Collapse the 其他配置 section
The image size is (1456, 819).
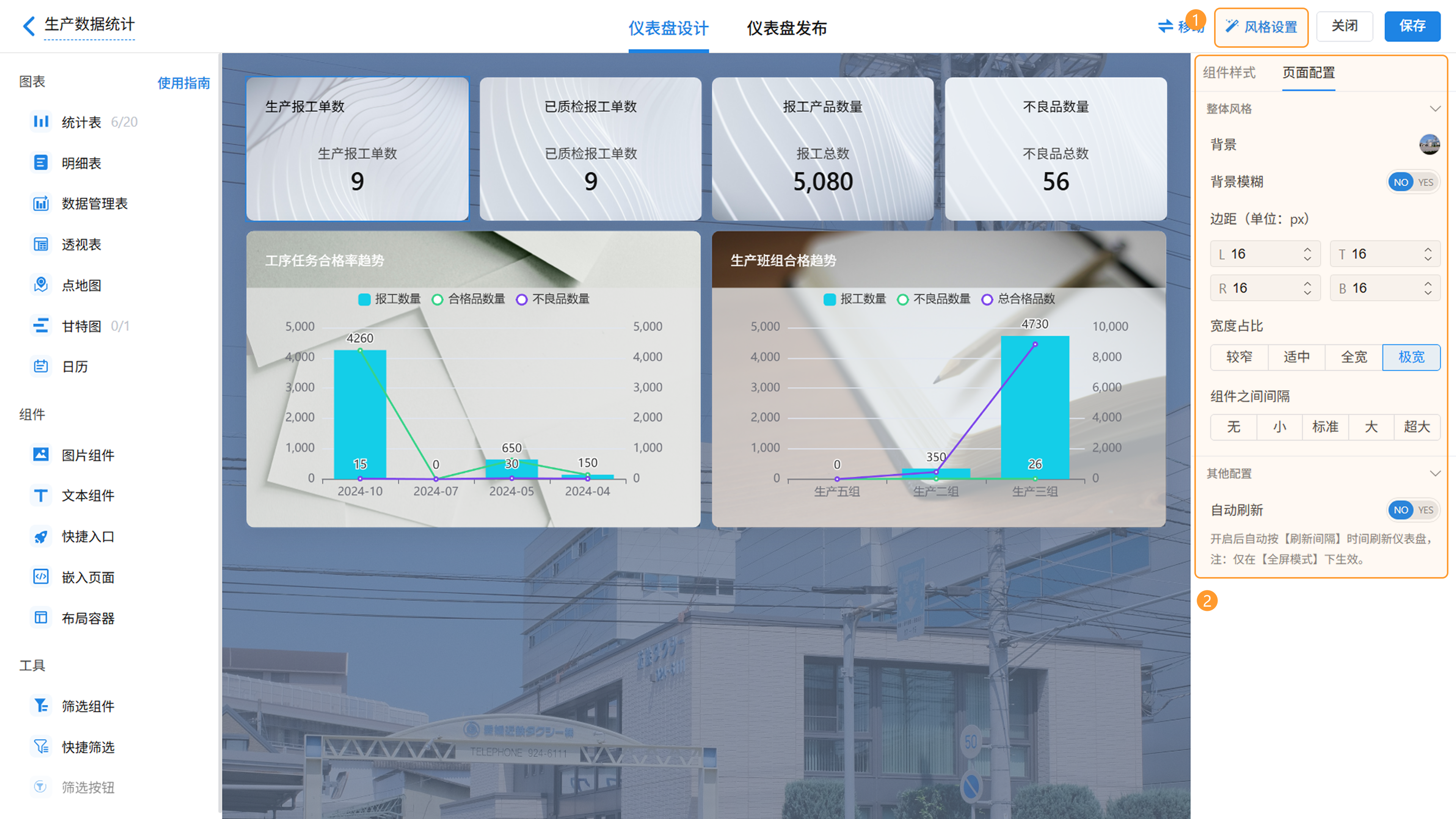click(x=1434, y=473)
